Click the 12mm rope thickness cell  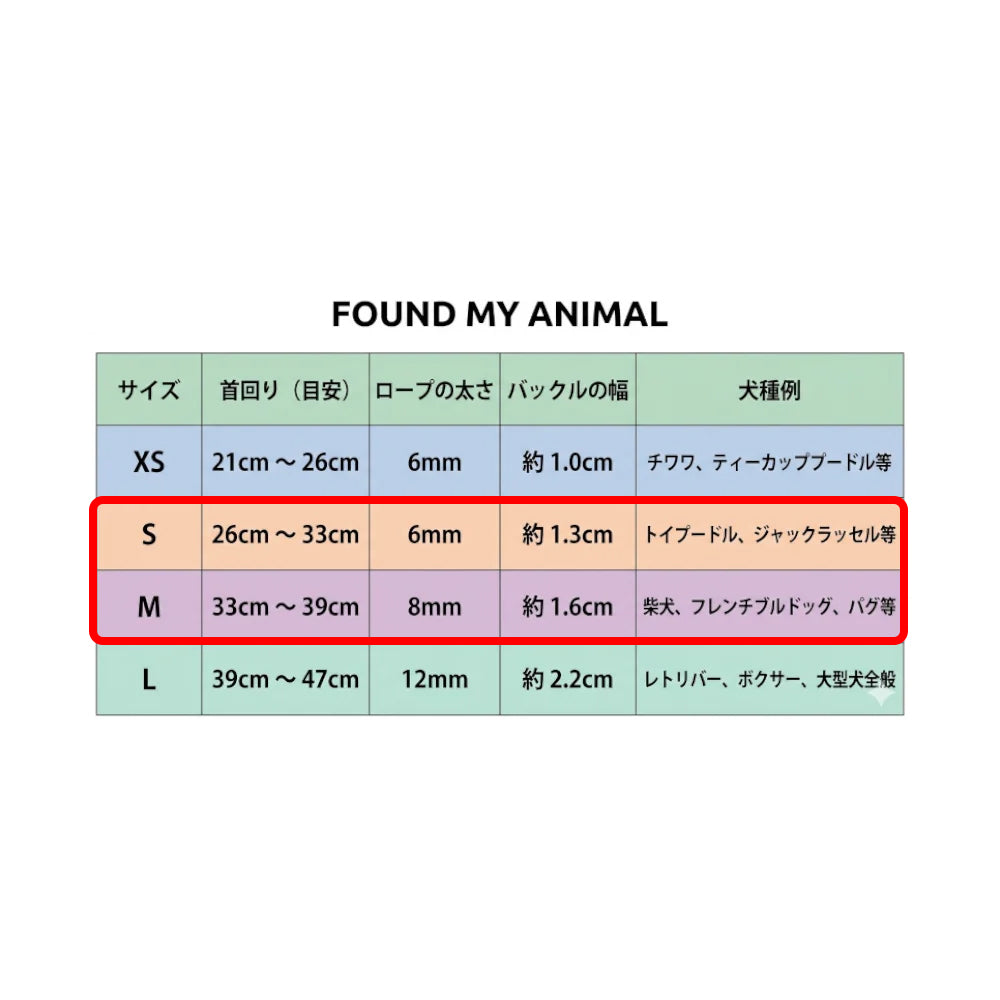coord(434,679)
